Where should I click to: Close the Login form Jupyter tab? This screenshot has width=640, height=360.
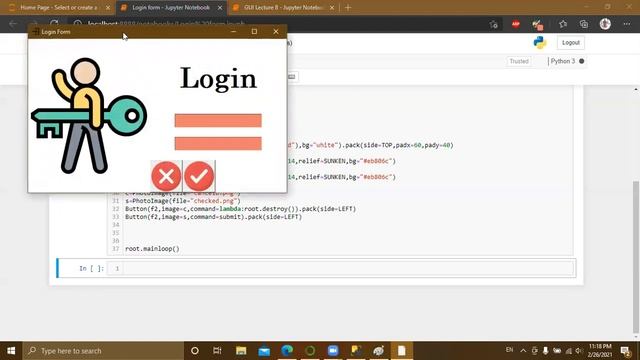[220, 8]
